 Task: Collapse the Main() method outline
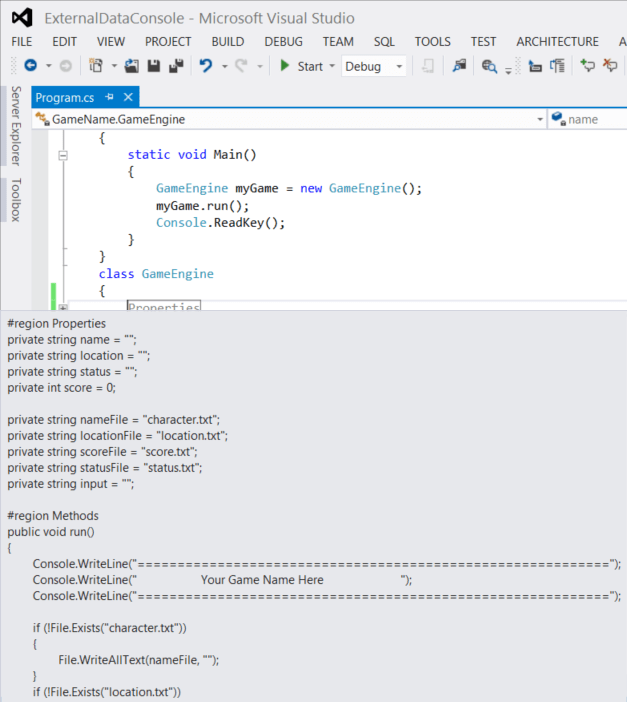(x=63, y=155)
